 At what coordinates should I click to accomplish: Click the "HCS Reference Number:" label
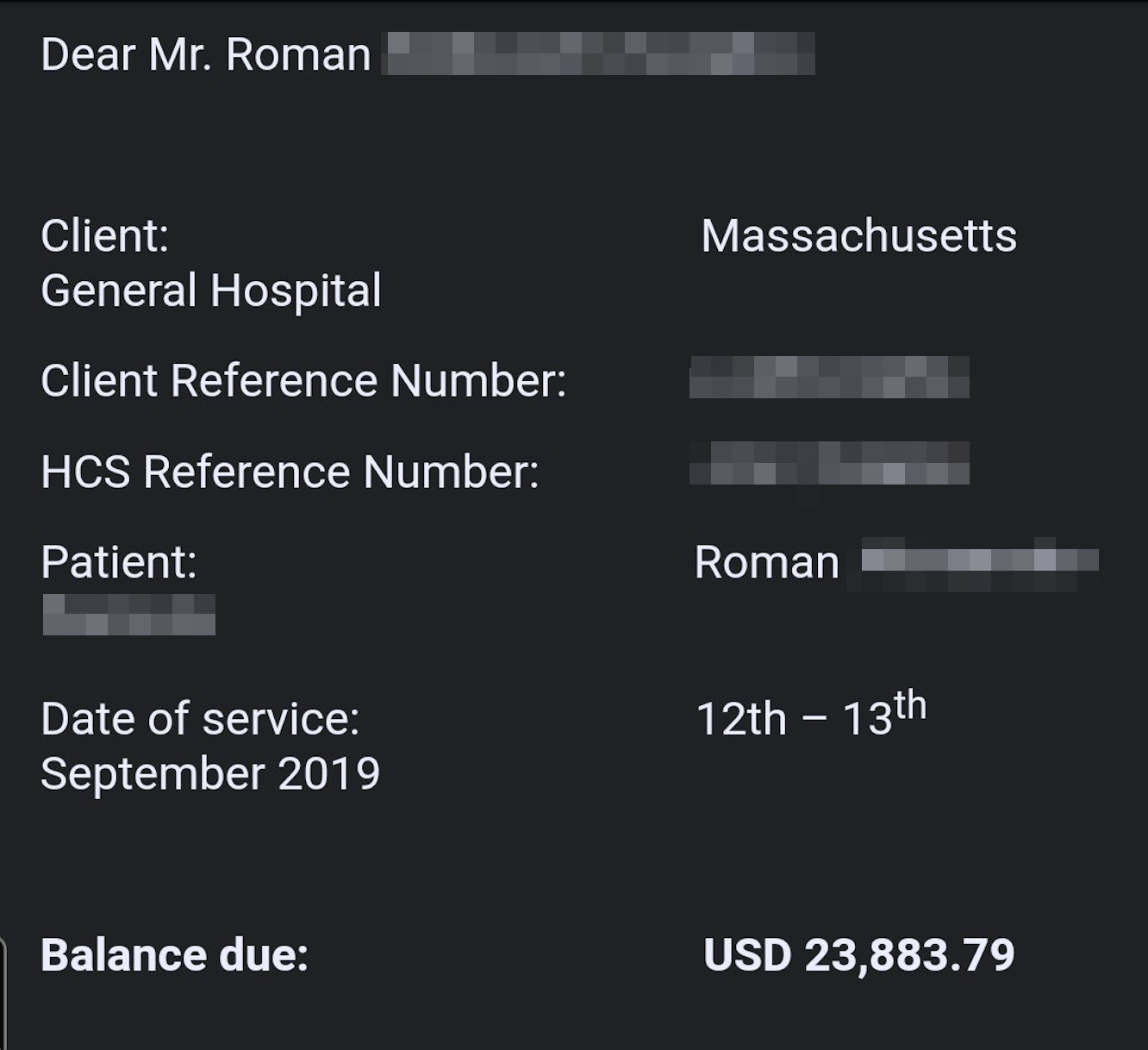point(290,472)
